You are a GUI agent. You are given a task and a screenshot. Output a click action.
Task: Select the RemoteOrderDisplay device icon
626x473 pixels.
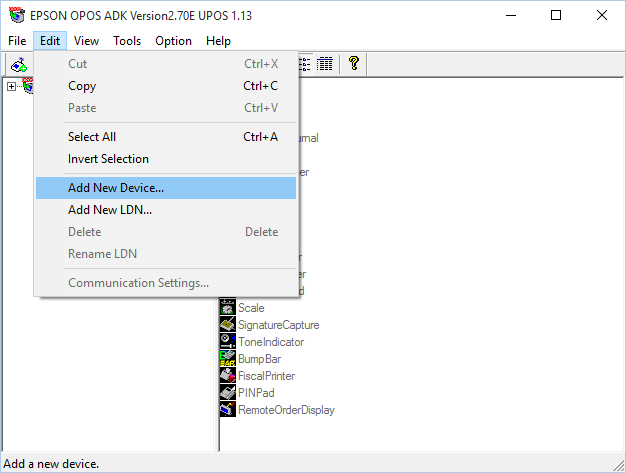[x=228, y=410]
